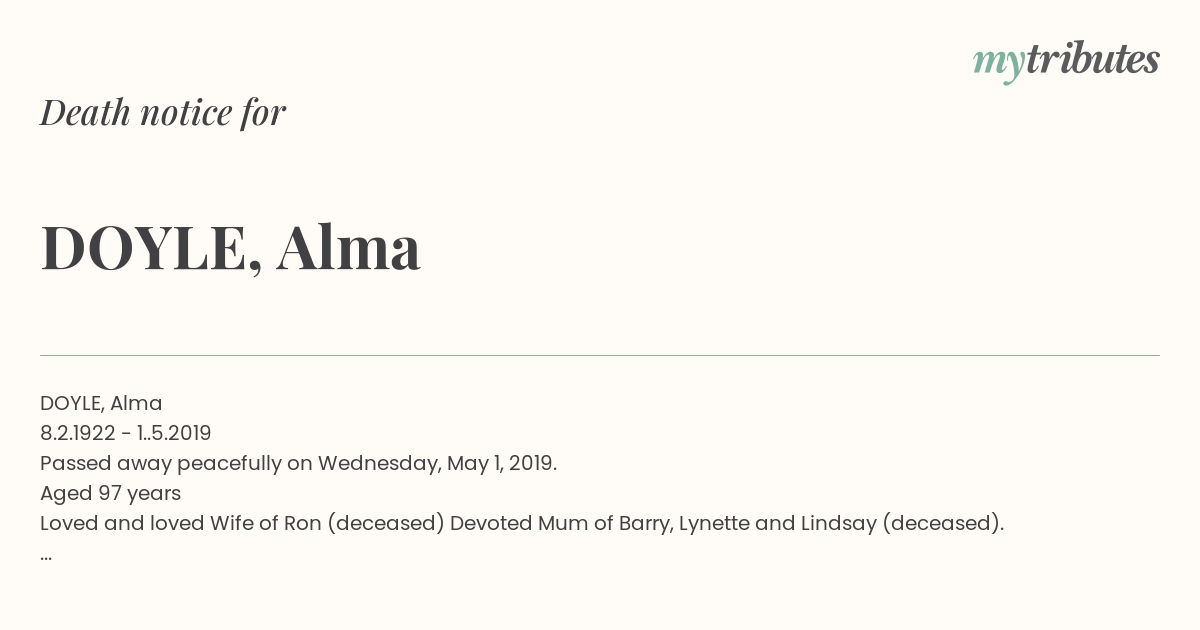Click the horizontal divider line
This screenshot has width=1200, height=630.
(x=600, y=355)
